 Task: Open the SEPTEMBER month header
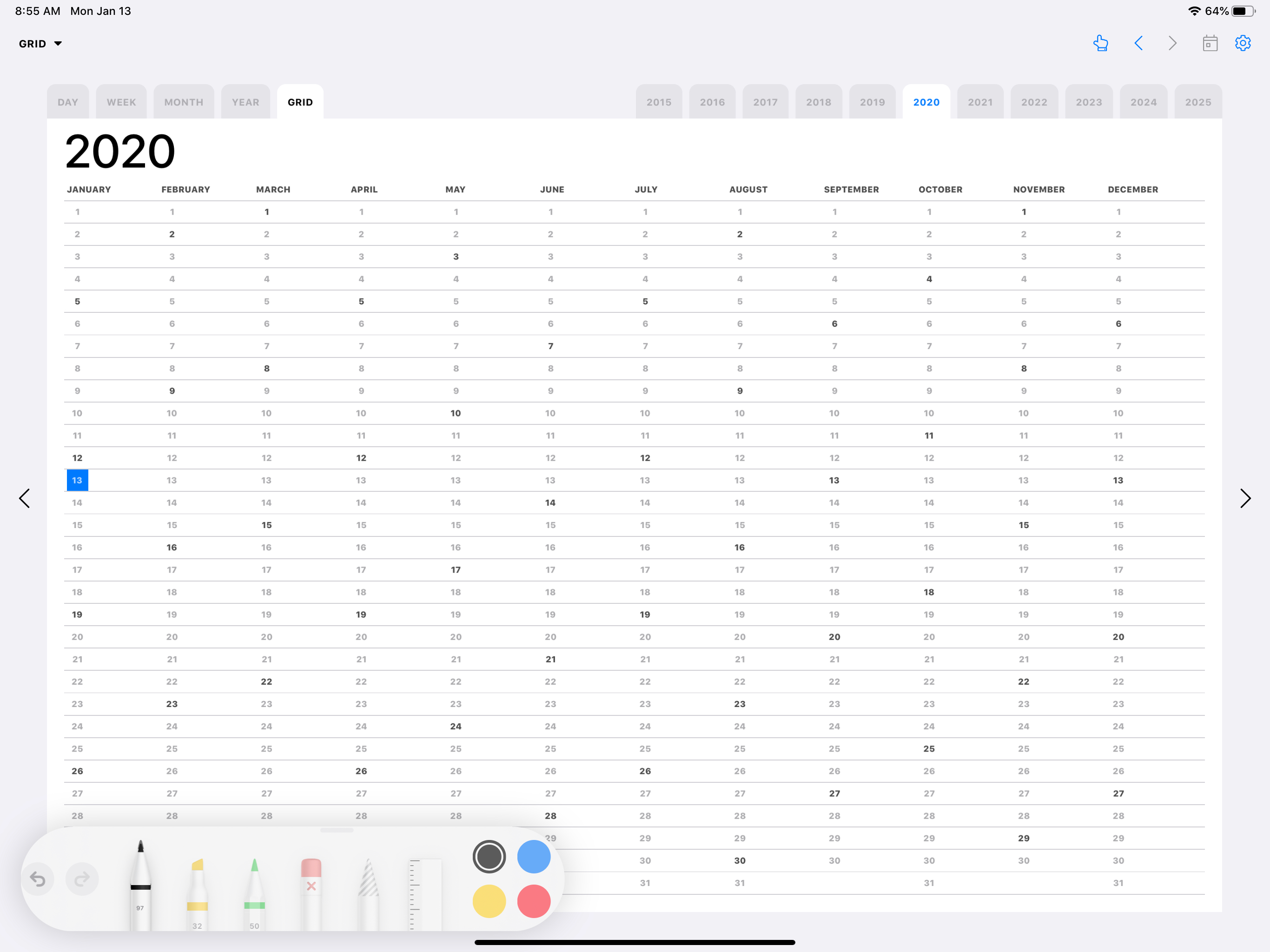(x=851, y=190)
